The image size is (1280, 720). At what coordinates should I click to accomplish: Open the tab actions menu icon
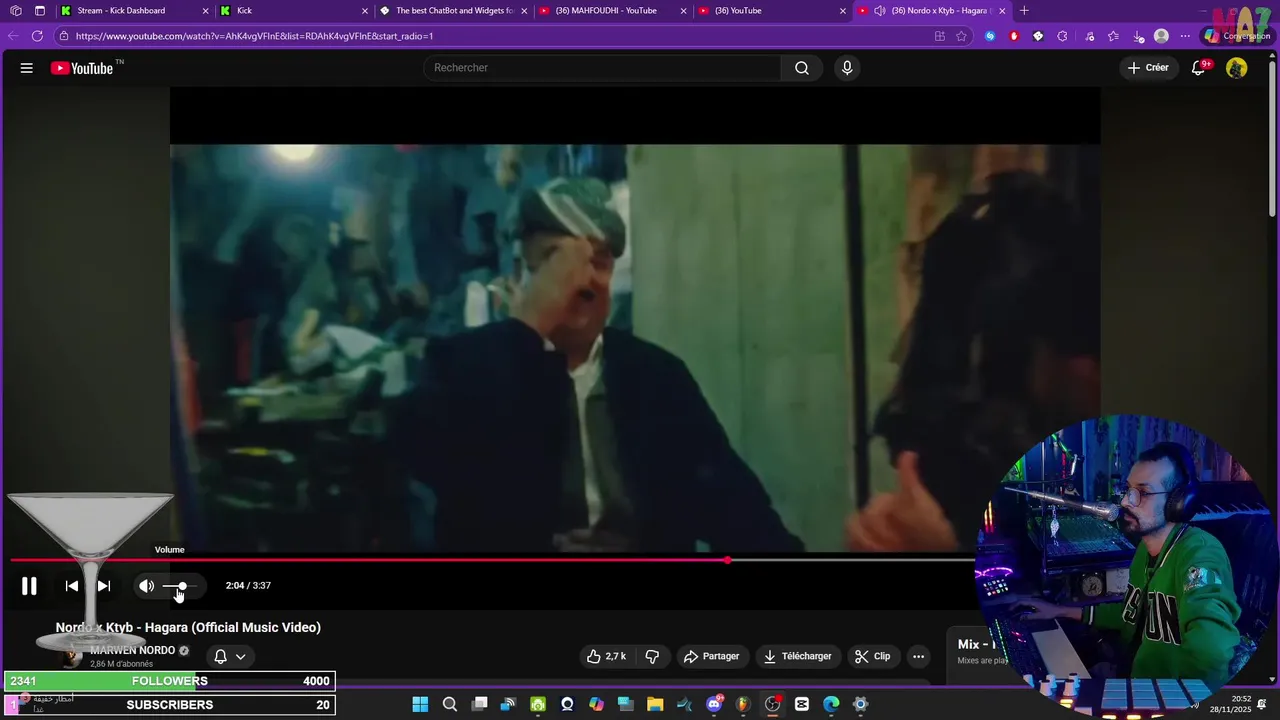[x=40, y=11]
